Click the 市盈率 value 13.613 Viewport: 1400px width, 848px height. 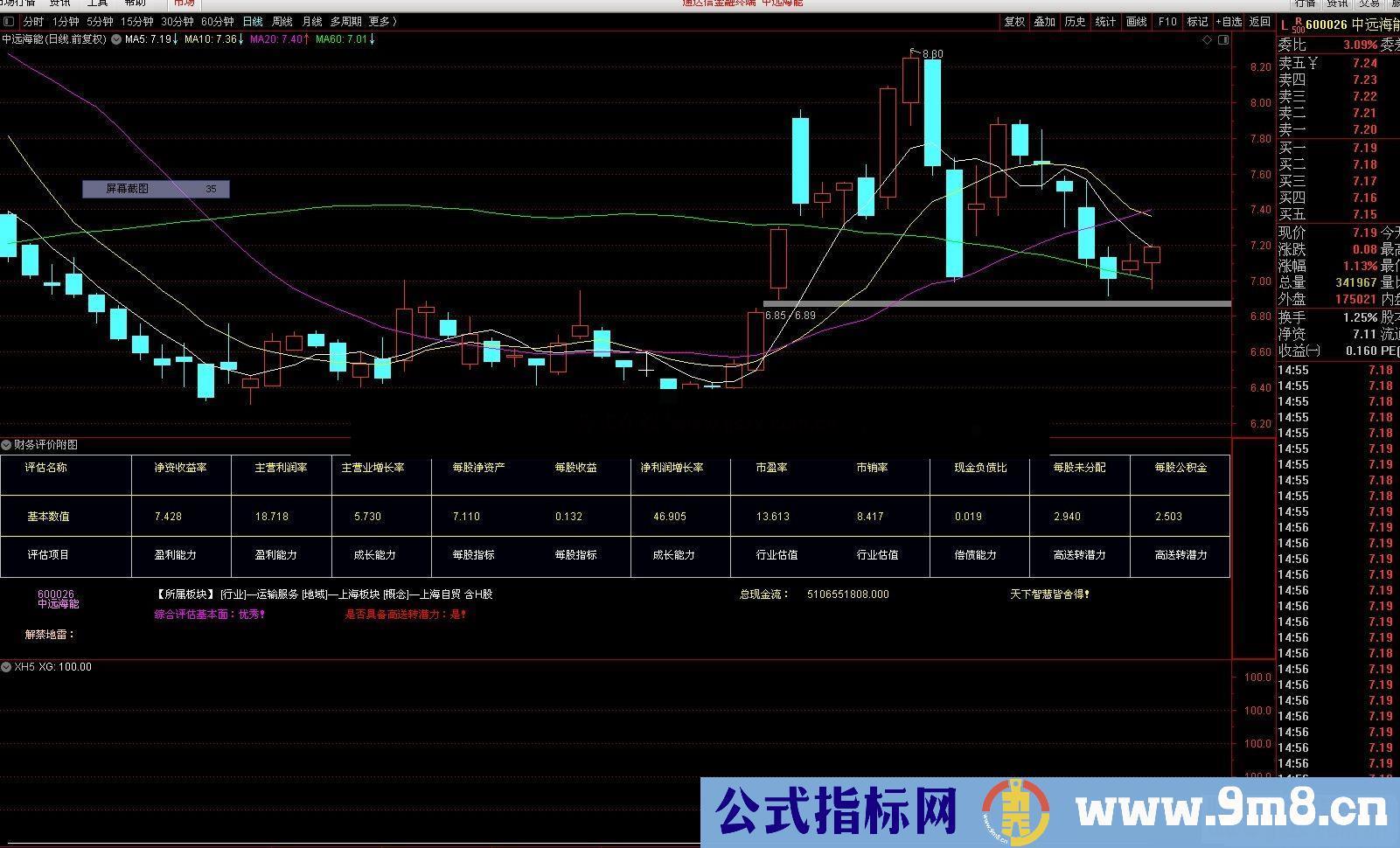(x=773, y=517)
